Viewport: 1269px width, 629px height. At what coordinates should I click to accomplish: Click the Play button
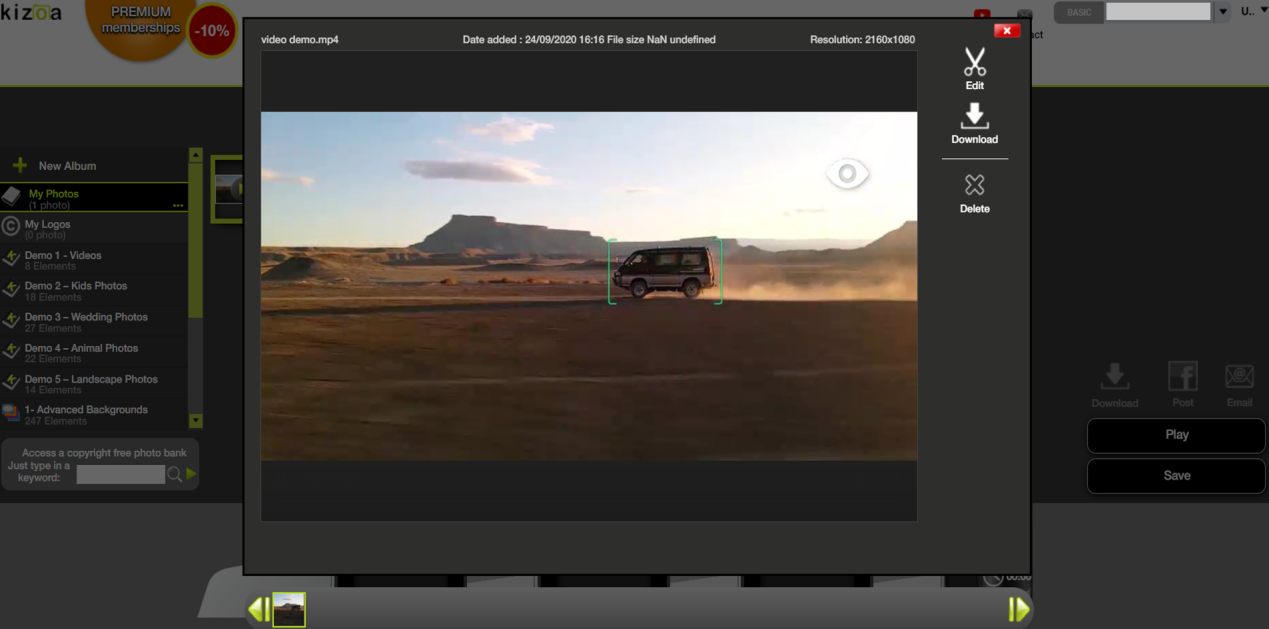(1177, 435)
